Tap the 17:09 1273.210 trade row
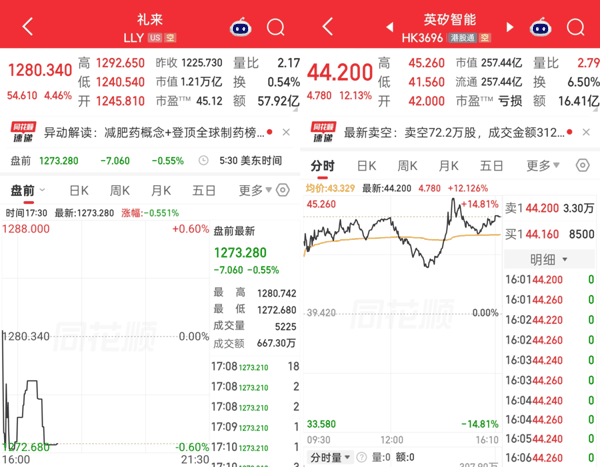The height and width of the screenshot is (467, 600). coord(255,426)
